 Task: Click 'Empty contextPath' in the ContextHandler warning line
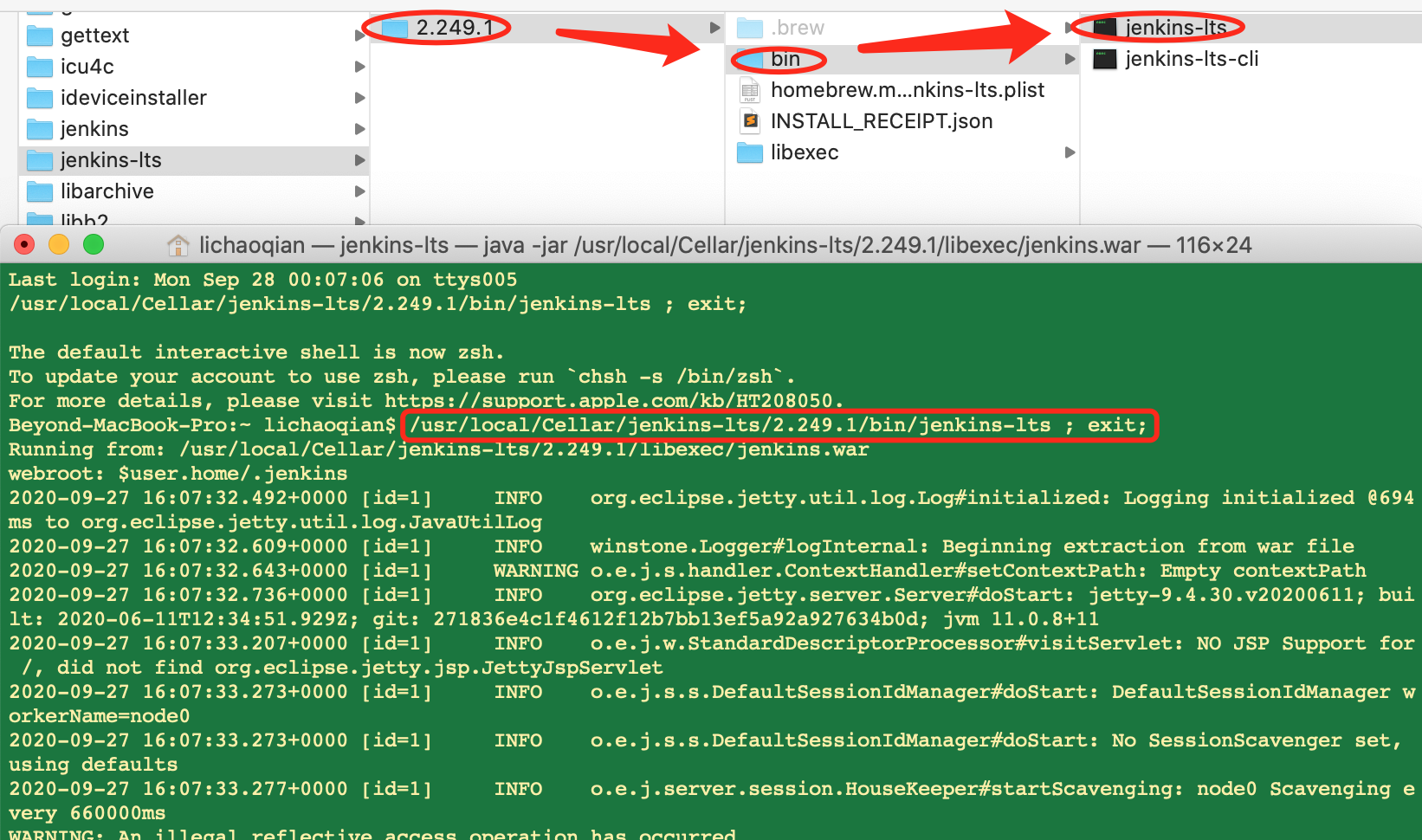1264,571
